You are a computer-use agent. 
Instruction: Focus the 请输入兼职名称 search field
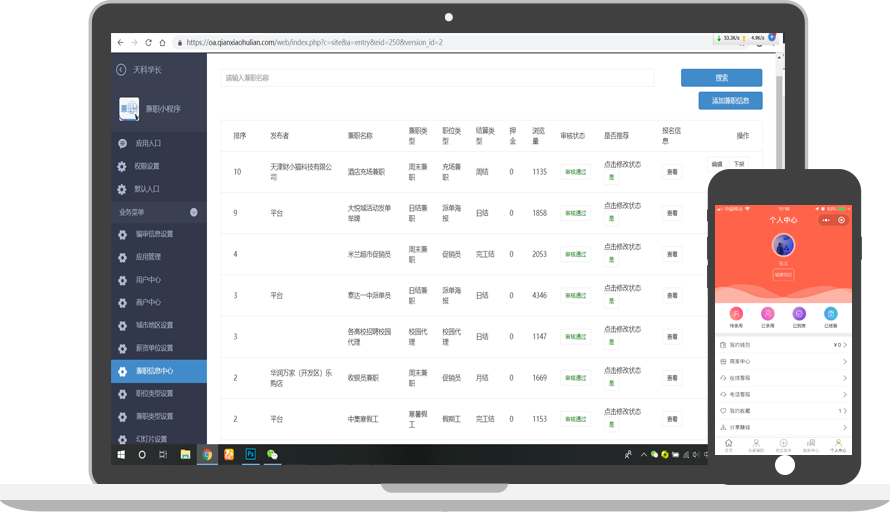point(436,78)
